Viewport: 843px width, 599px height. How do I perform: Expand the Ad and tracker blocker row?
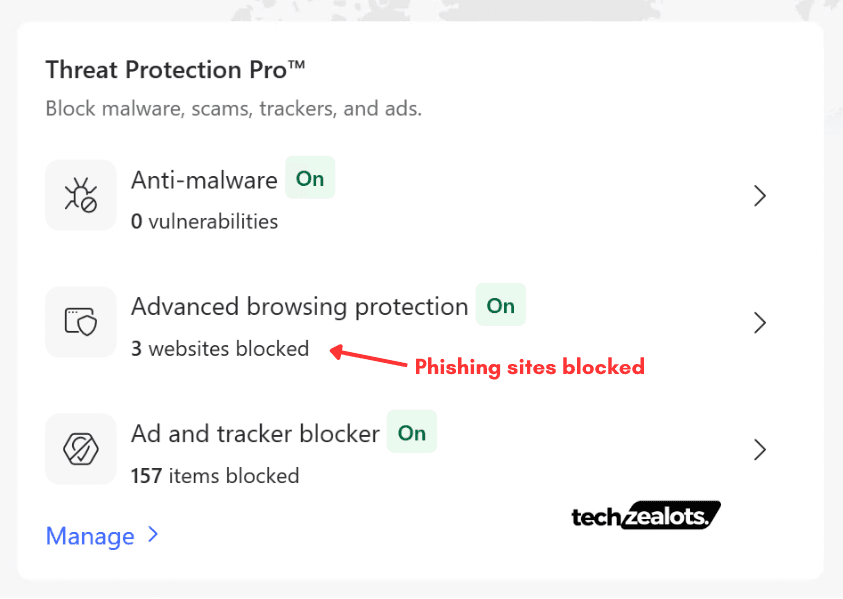759,449
